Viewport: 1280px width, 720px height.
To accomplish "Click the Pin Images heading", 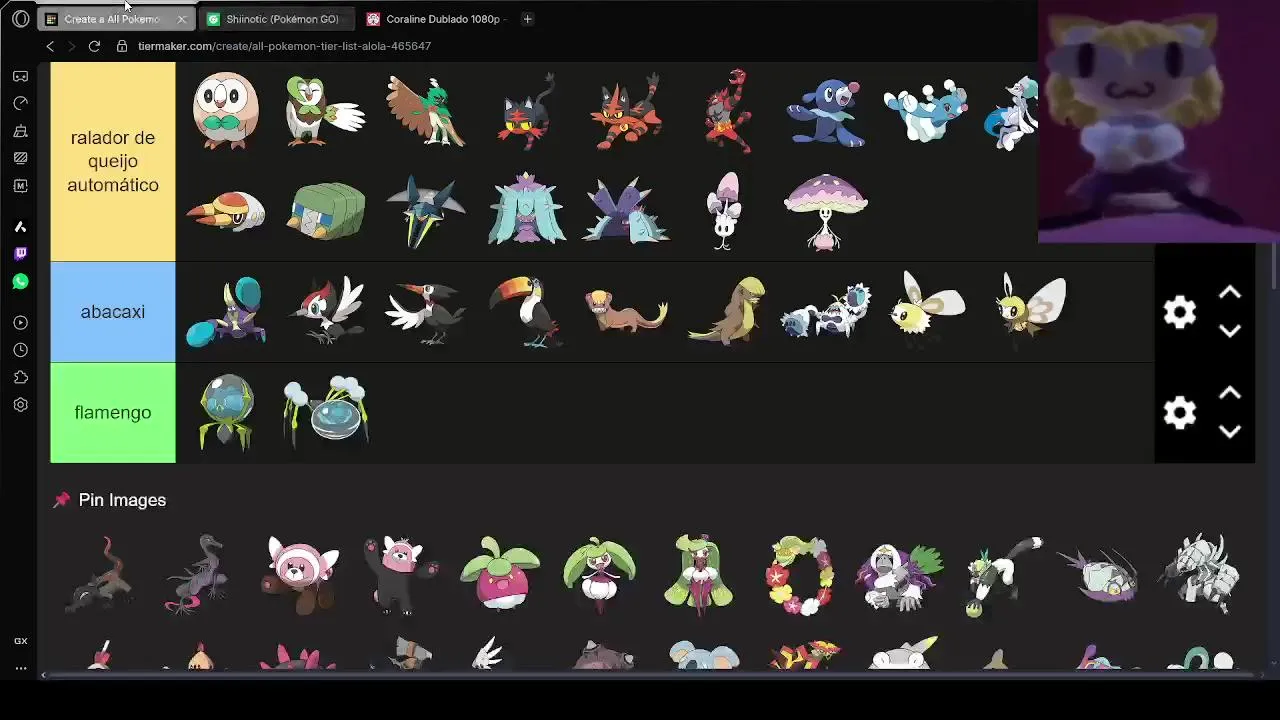I will (x=122, y=500).
